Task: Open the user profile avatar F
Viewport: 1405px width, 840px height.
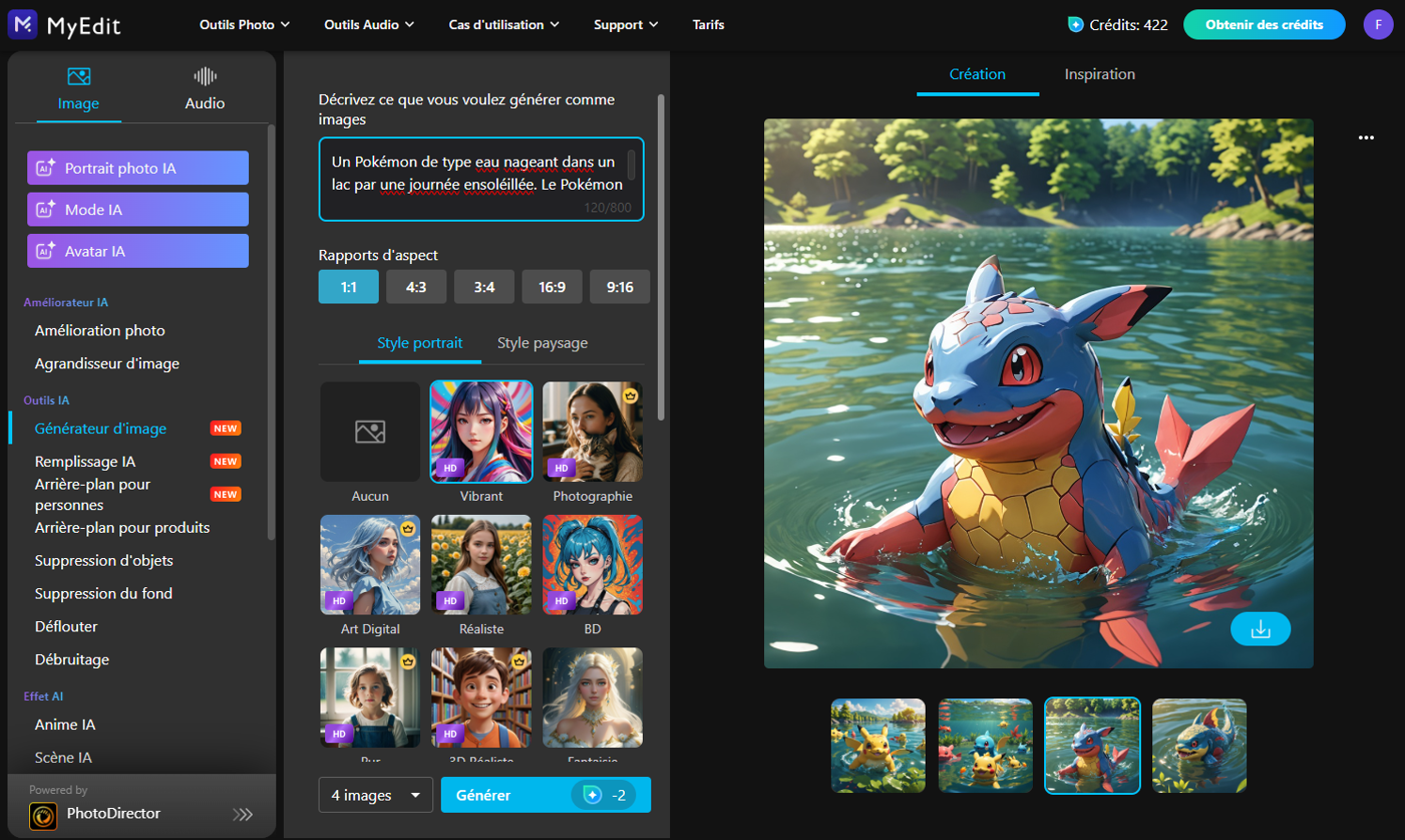Action: coord(1378,24)
